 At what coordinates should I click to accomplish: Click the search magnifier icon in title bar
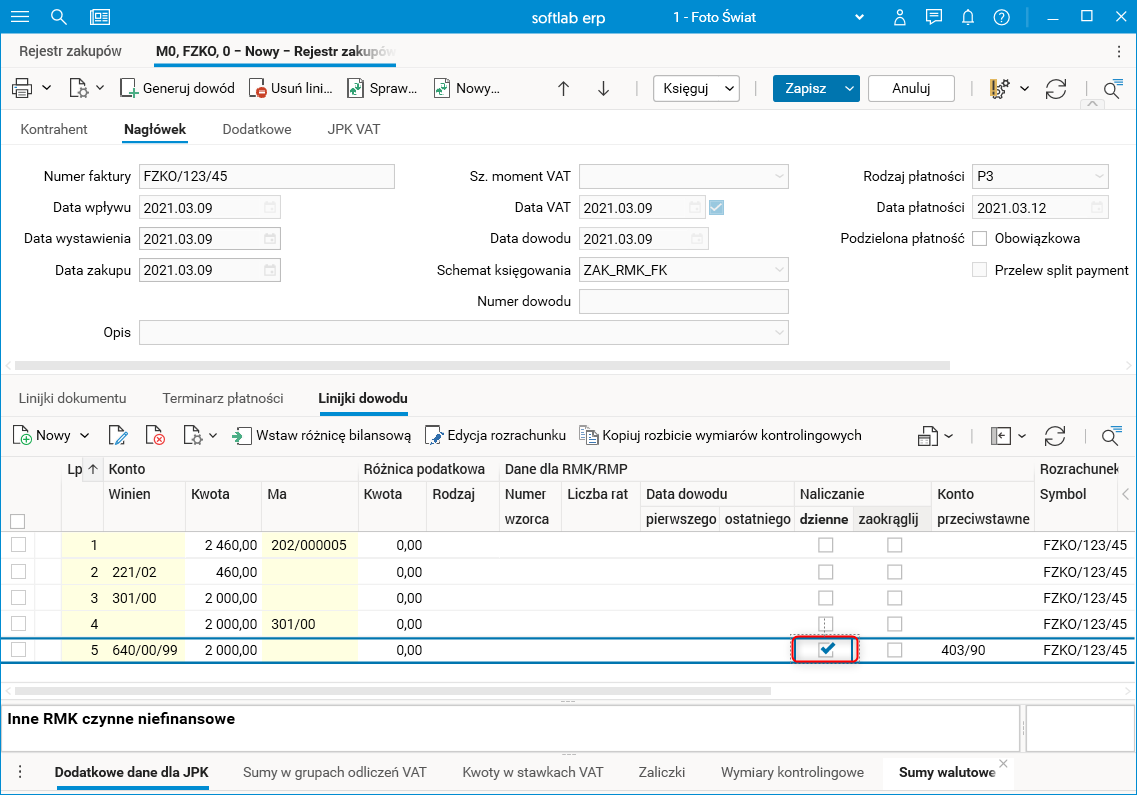(59, 17)
